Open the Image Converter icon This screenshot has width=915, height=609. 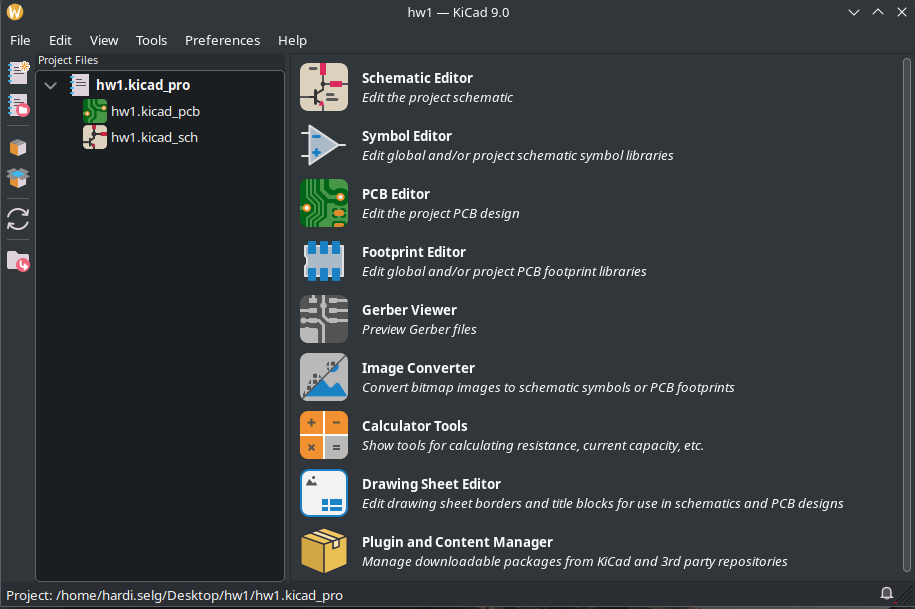click(x=324, y=377)
